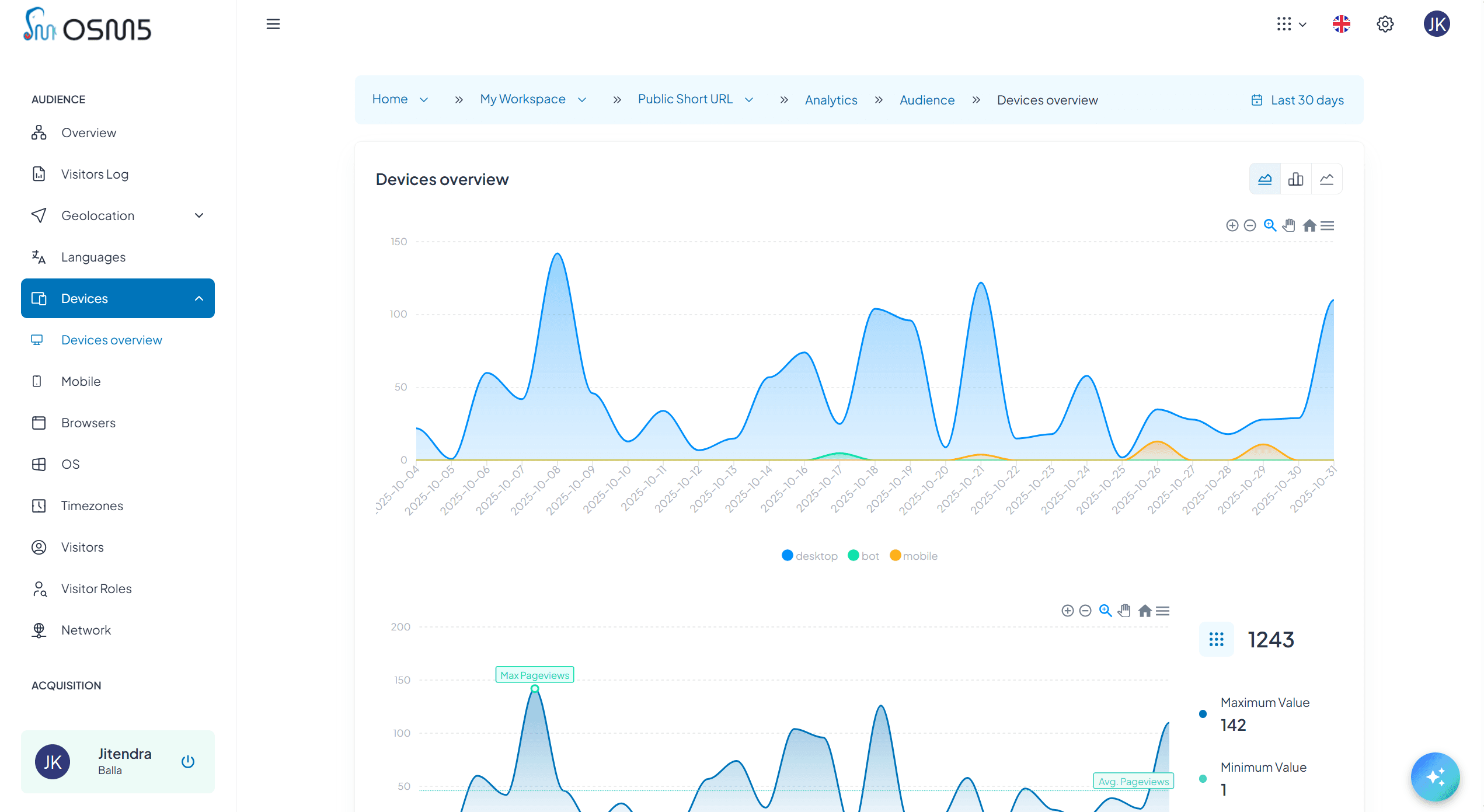Select Mobile in the sidebar
The height and width of the screenshot is (812, 1484).
(x=81, y=381)
